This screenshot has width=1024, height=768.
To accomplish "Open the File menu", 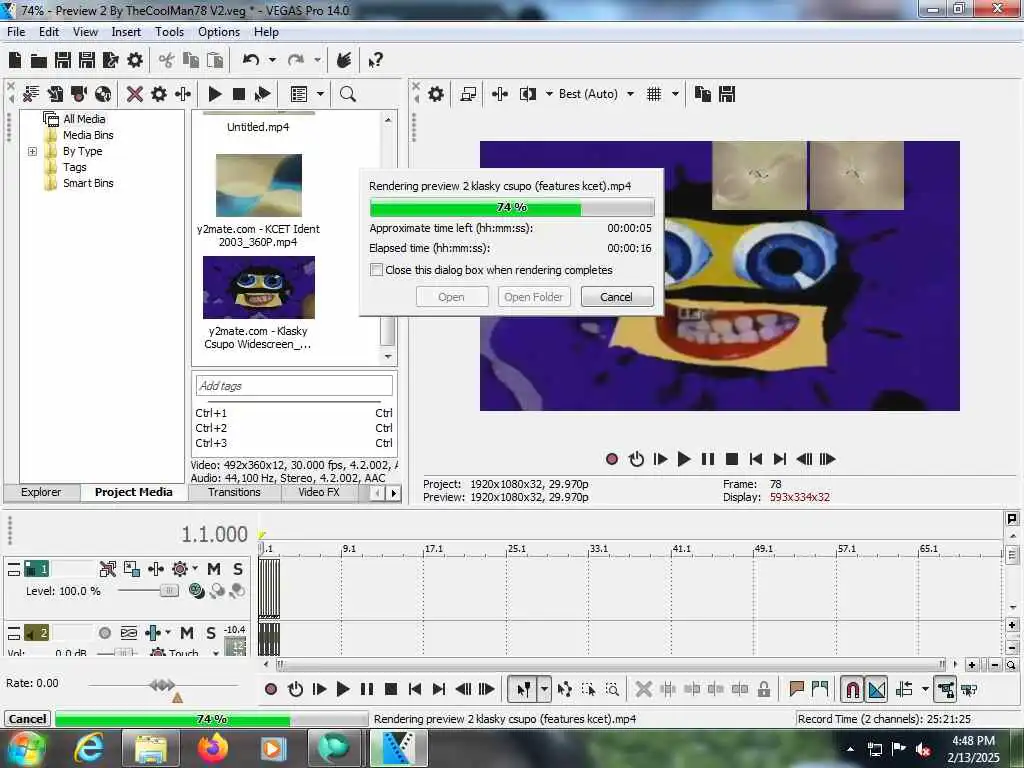I will (x=16, y=32).
